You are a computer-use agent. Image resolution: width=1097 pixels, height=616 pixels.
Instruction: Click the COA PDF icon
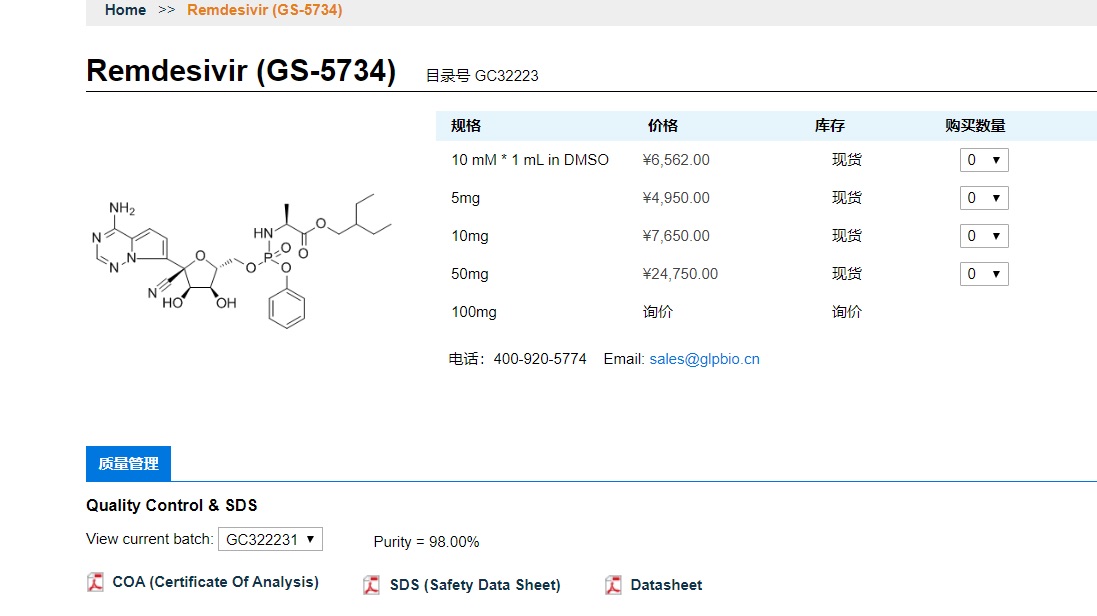[96, 582]
